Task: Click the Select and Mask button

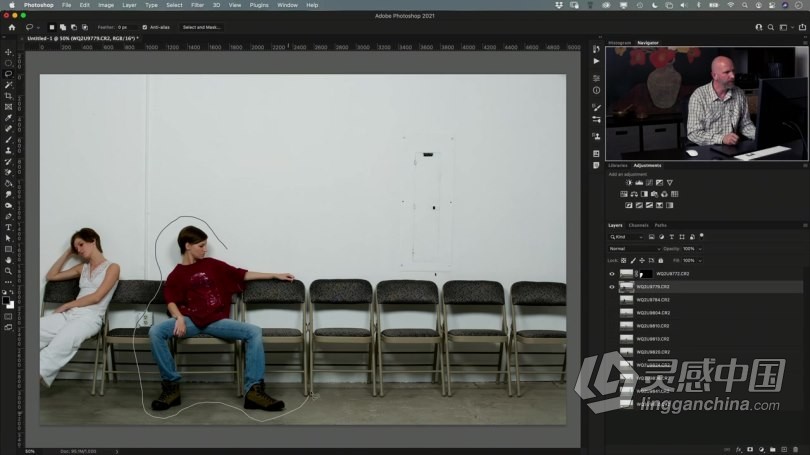Action: [x=202, y=27]
